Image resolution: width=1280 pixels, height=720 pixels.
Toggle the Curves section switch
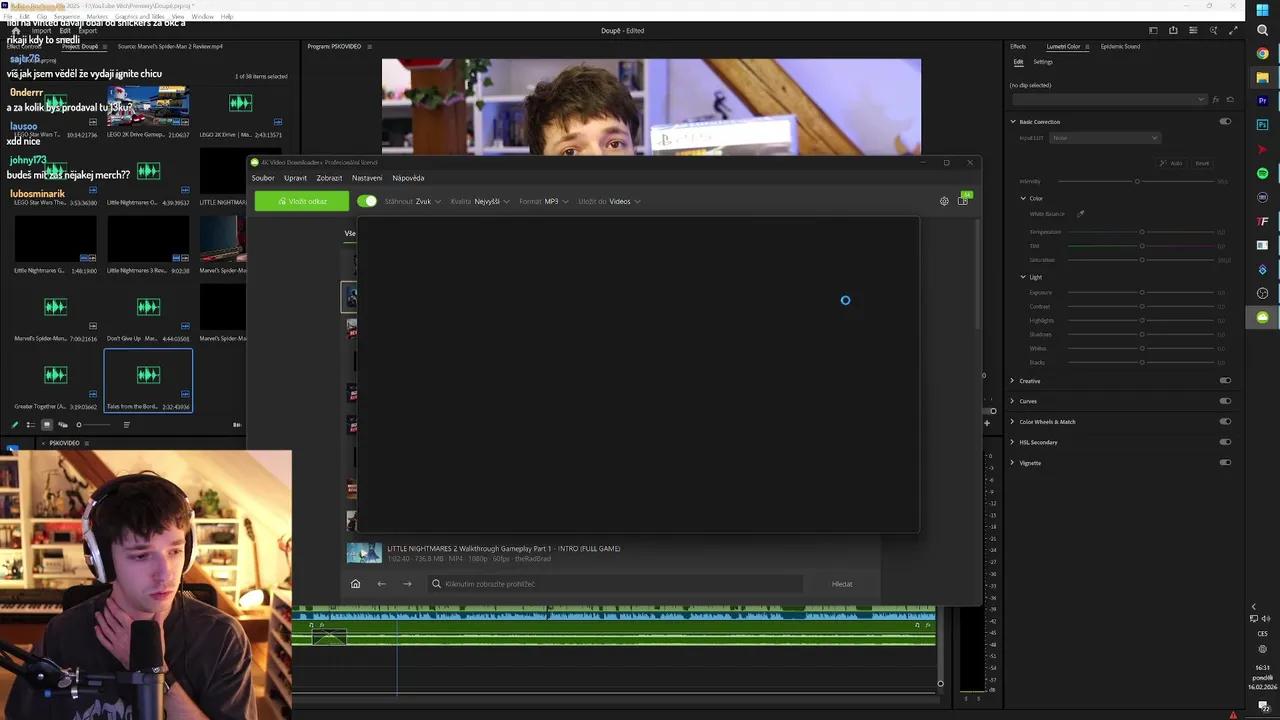click(x=1225, y=401)
